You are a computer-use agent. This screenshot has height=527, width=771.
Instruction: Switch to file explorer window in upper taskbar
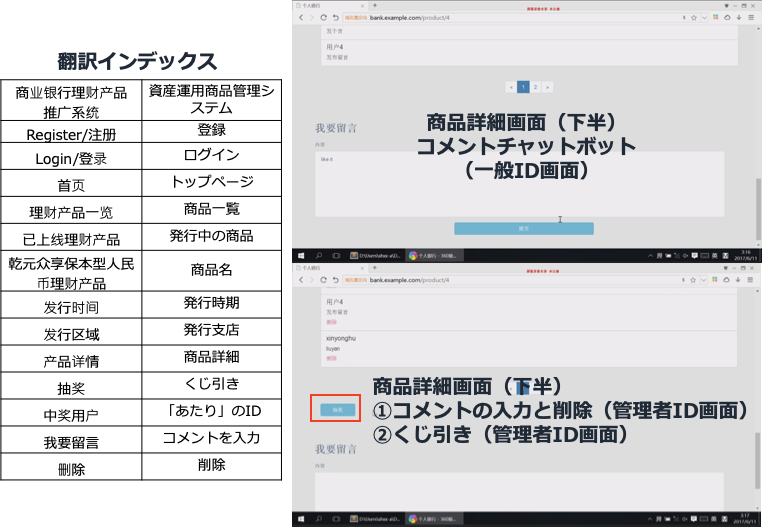[375, 256]
